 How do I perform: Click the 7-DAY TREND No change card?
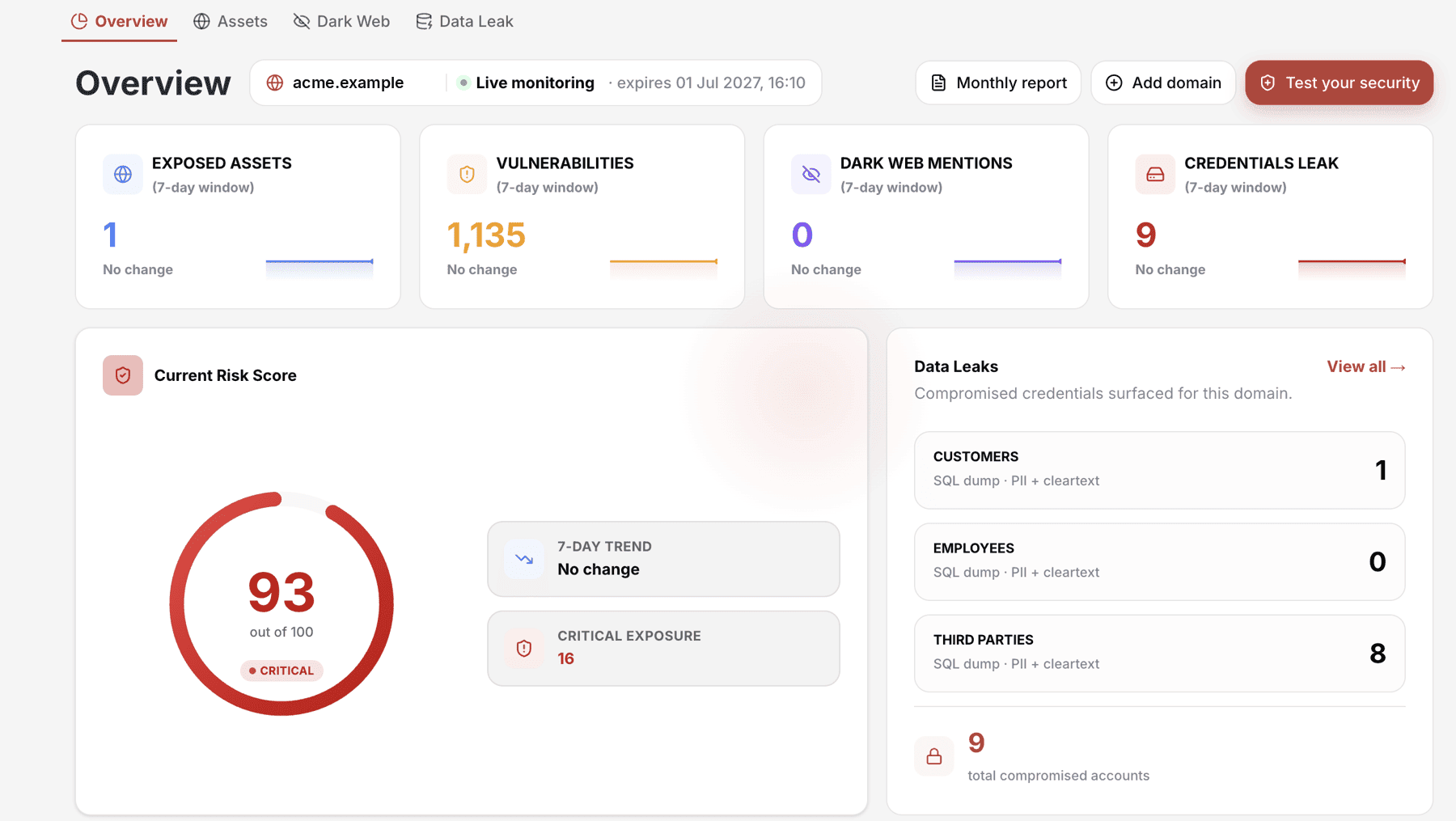coord(663,559)
